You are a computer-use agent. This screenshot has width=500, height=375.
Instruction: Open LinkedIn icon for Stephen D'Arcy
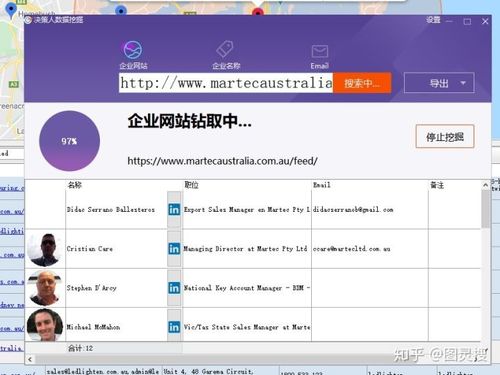(x=174, y=288)
